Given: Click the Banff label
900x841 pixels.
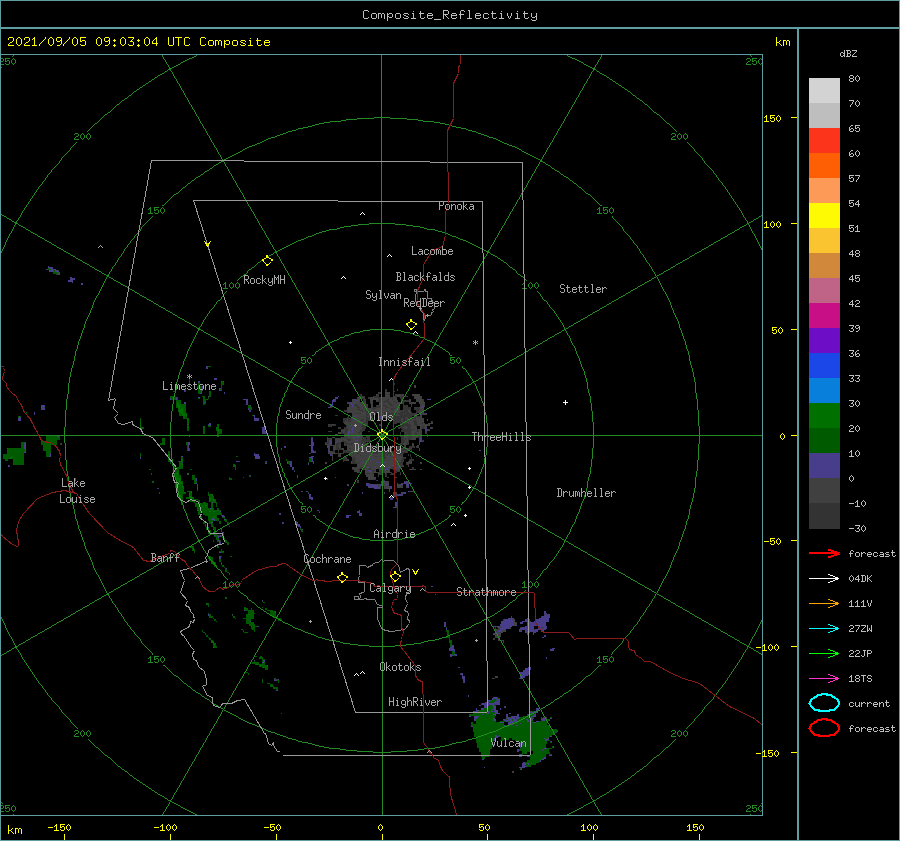Looking at the screenshot, I should point(165,557).
